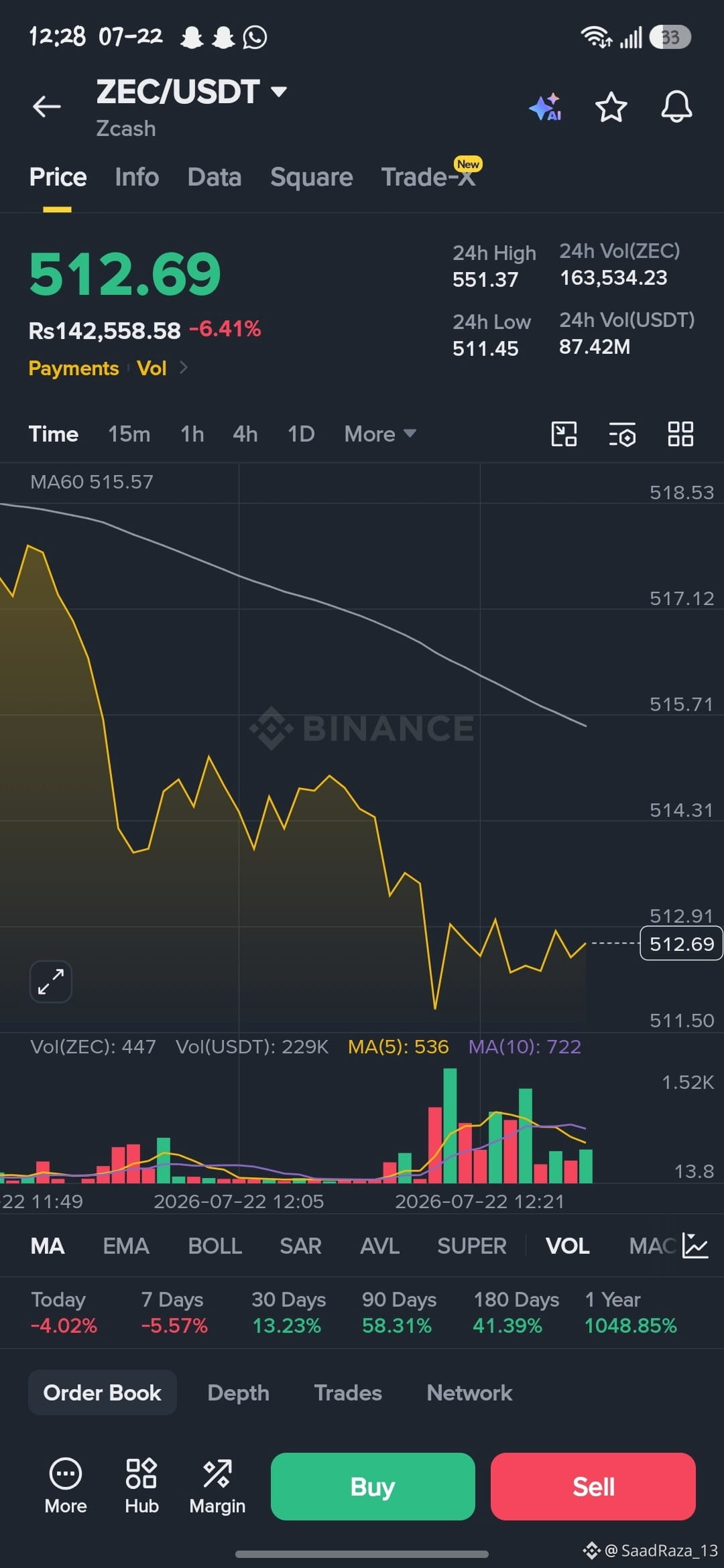
Task: Open the Hub shortcut
Action: (x=141, y=1486)
